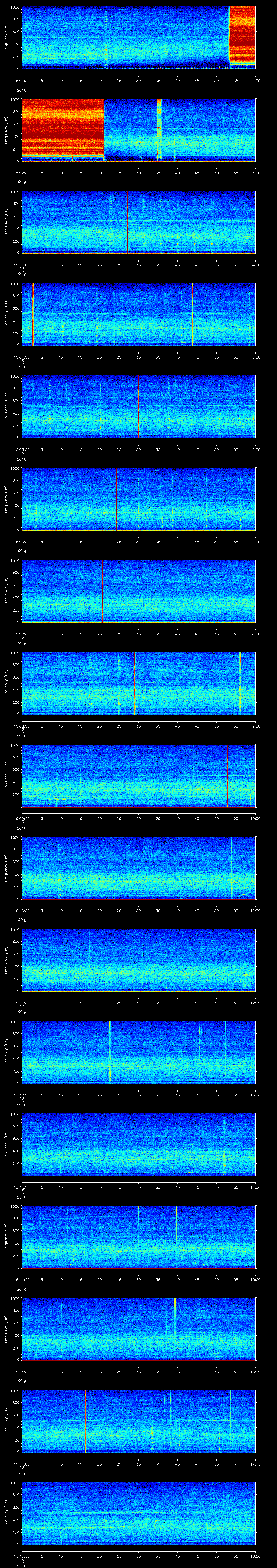Click the 15:16:00 start time label
The height and width of the screenshot is (1568, 277).
(x=21, y=1464)
